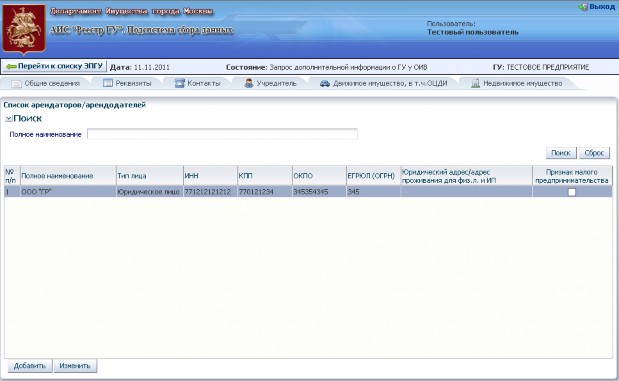The image size is (619, 381).
Task: Click the Реквизиты tab icon
Action: click(x=108, y=83)
